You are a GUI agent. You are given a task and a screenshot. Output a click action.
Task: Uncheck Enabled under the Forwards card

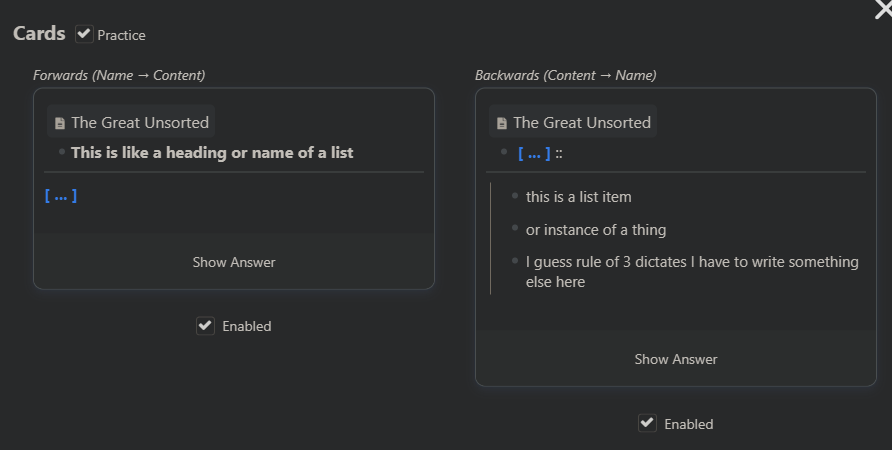[x=205, y=325]
